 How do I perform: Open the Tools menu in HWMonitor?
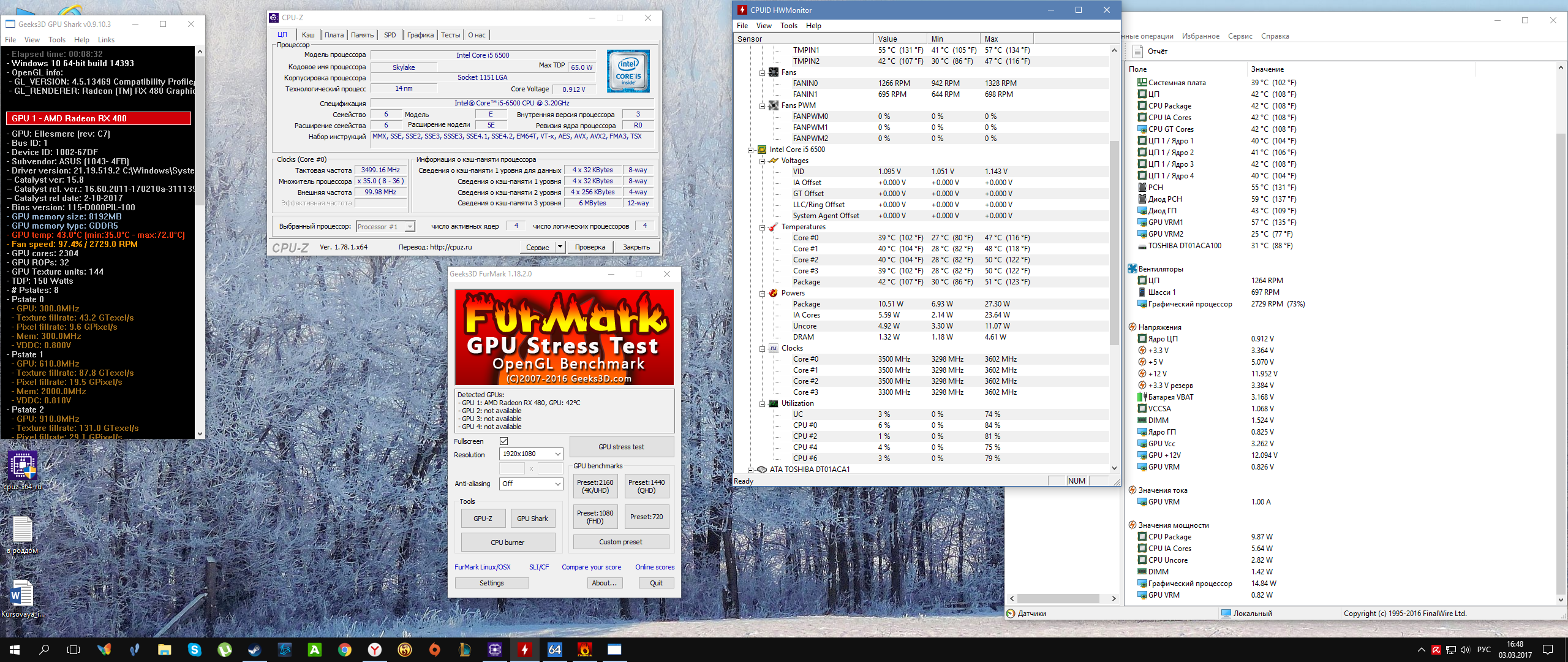[x=788, y=26]
